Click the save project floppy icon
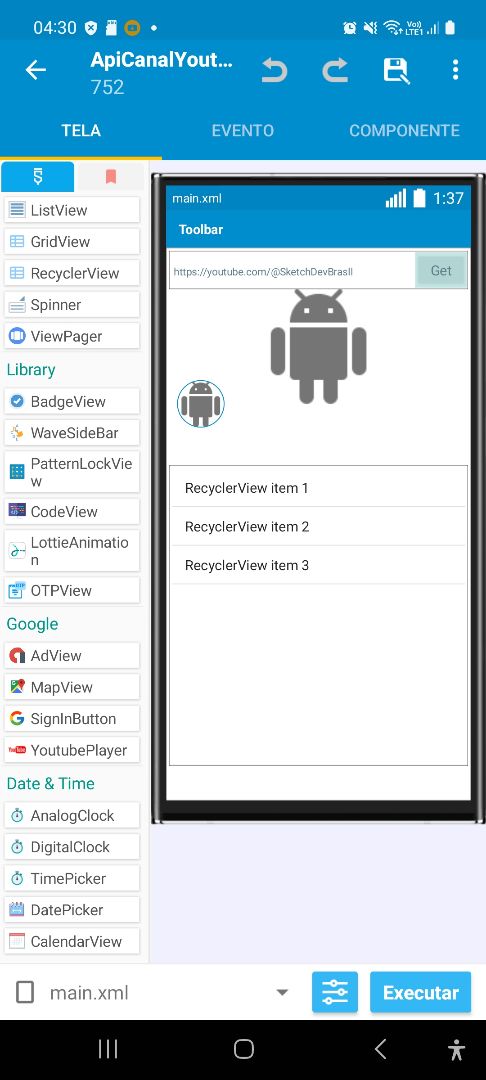 396,70
